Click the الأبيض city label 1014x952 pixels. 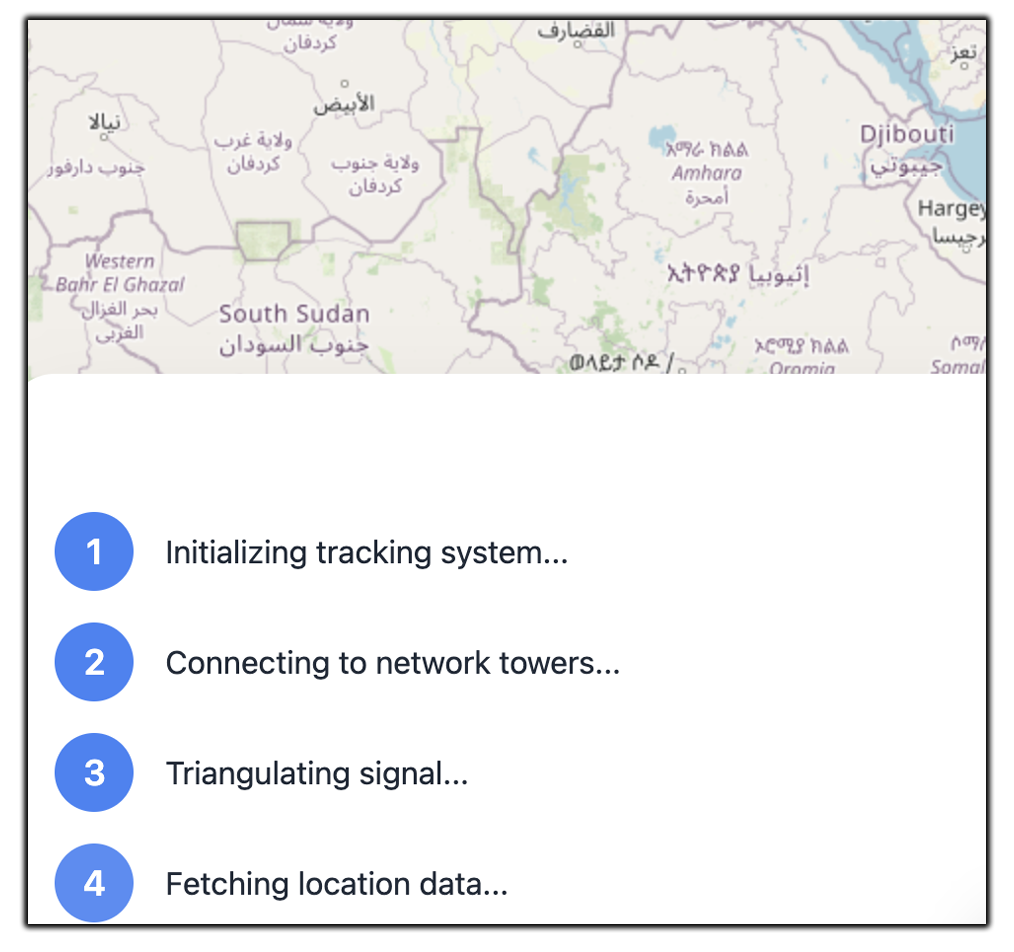click(x=343, y=105)
